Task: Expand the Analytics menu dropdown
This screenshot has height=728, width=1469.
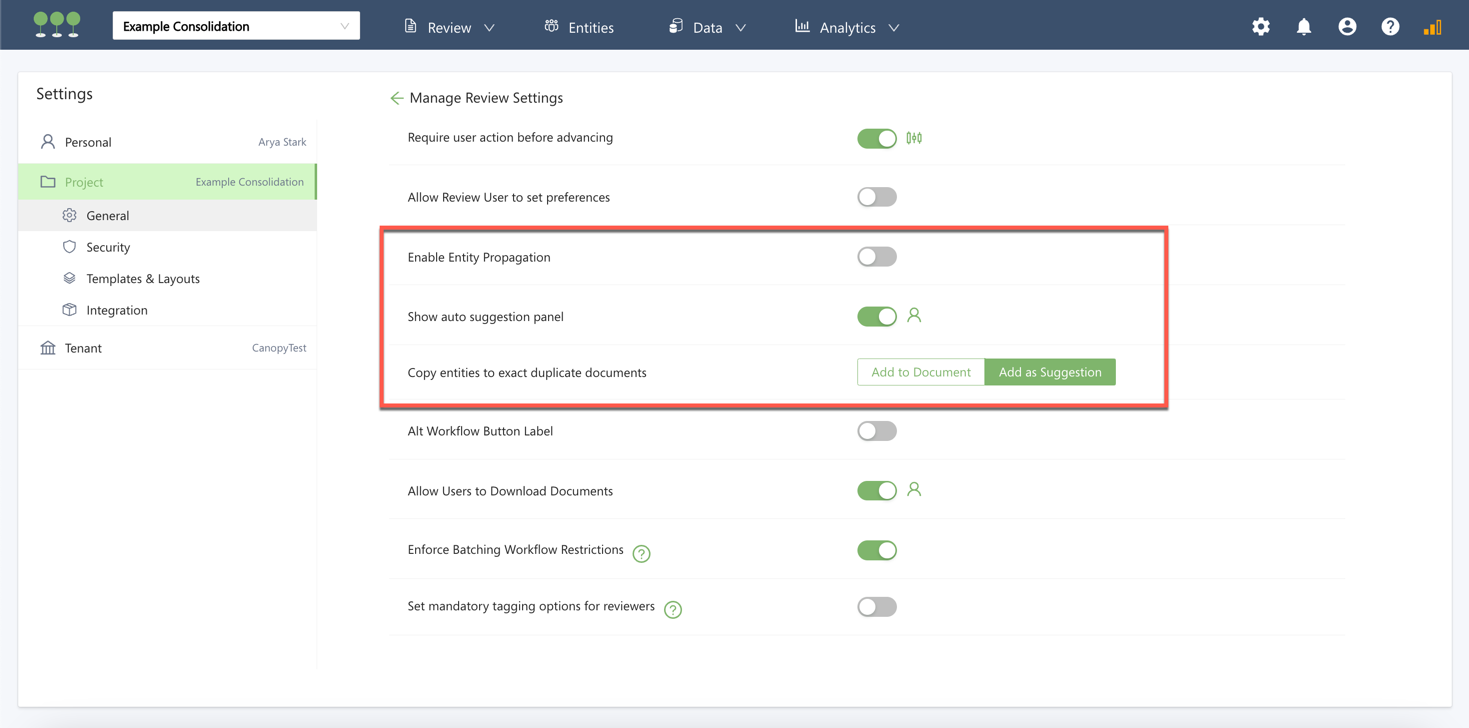Action: (847, 27)
